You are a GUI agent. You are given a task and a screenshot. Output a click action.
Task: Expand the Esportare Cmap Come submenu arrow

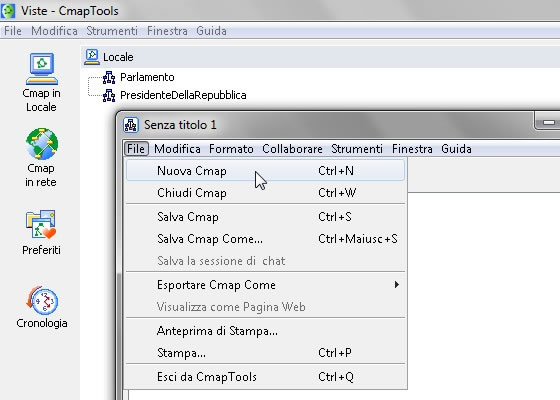coord(396,285)
